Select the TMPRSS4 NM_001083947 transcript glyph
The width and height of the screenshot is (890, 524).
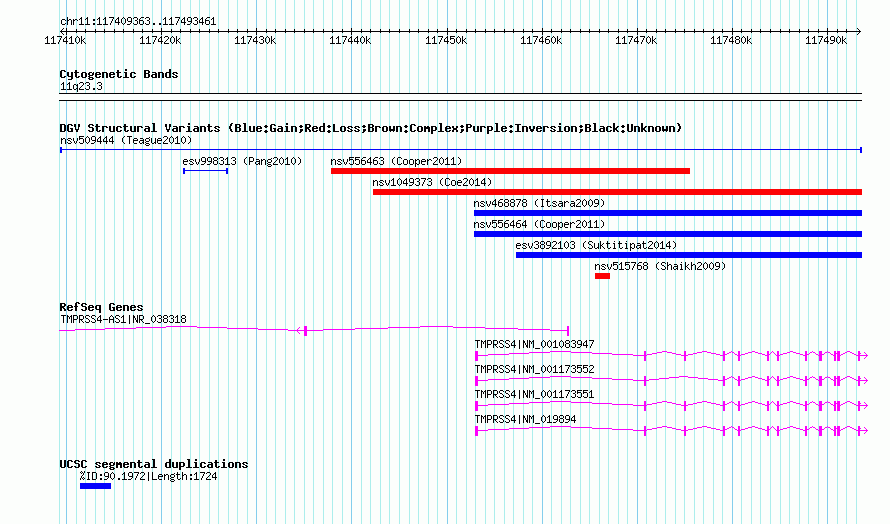point(671,355)
